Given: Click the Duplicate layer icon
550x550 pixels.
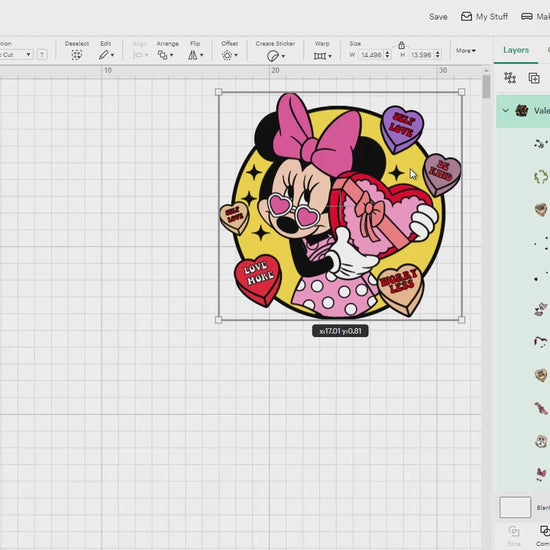Looking at the screenshot, I should point(534,78).
